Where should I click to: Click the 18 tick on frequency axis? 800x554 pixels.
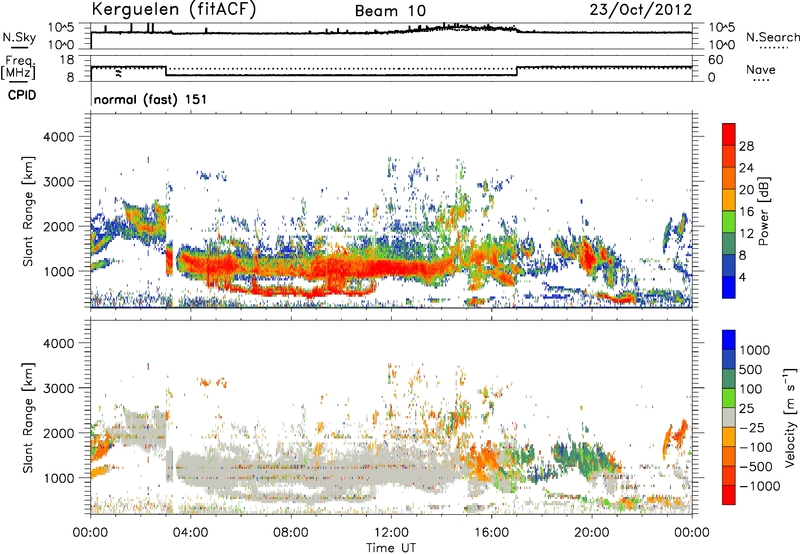pos(66,60)
